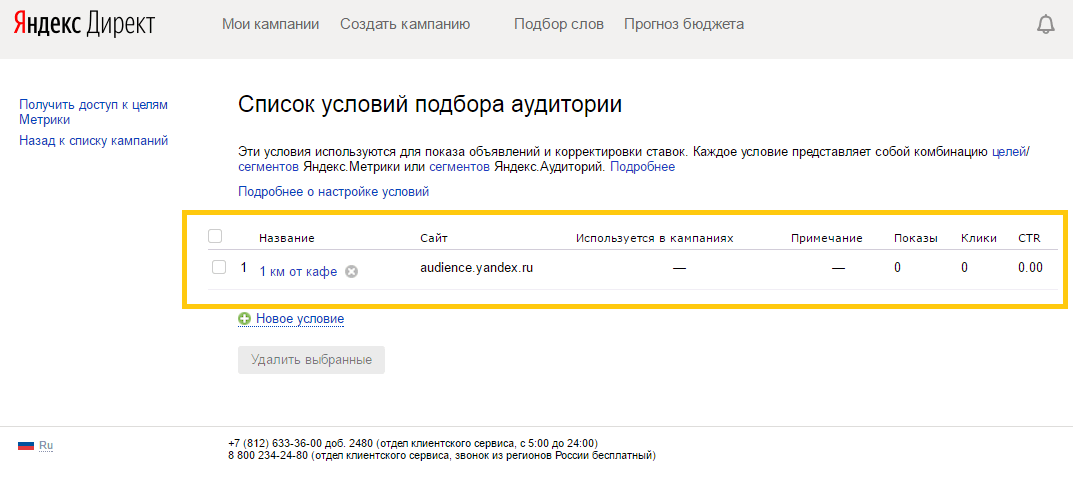1073x485 pixels.
Task: Click сегментов link before Яндекс.Аудиторий
Action: (x=459, y=167)
